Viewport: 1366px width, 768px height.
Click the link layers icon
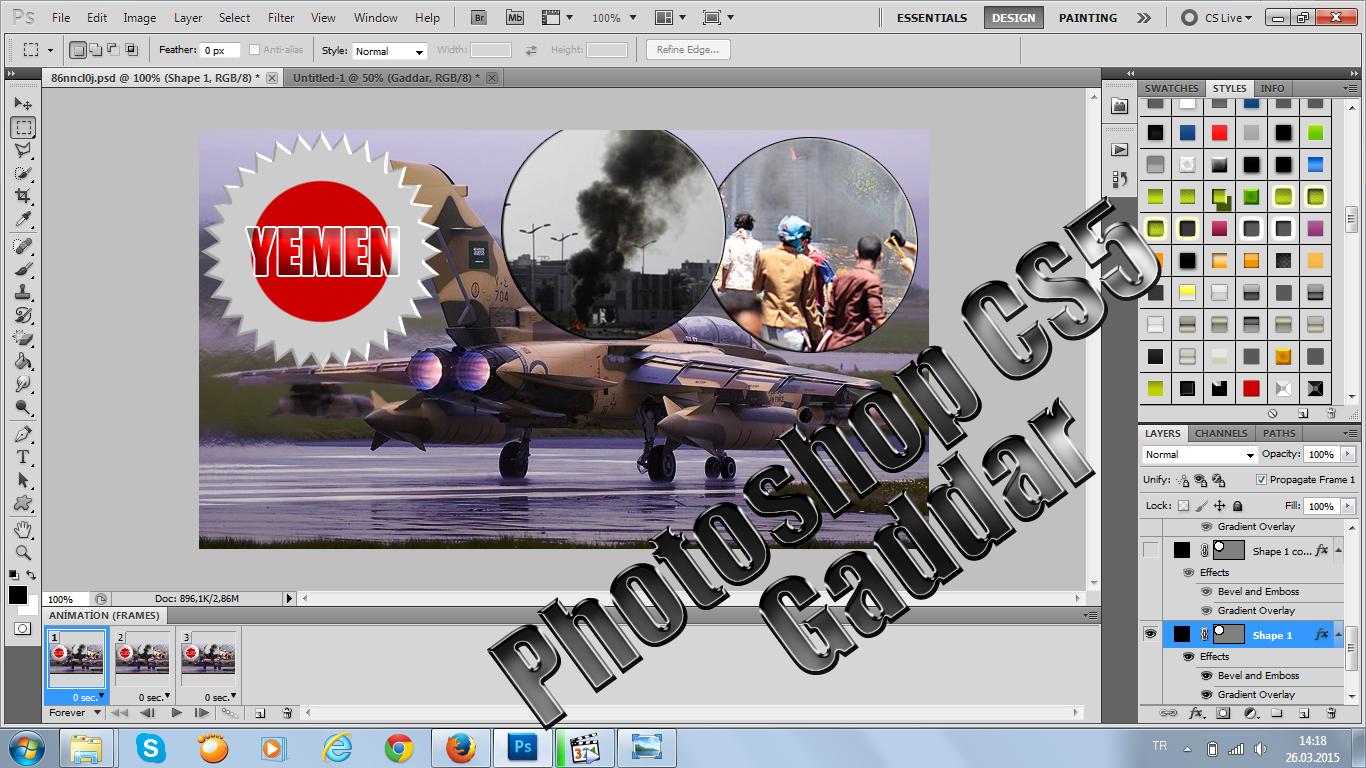click(1168, 713)
